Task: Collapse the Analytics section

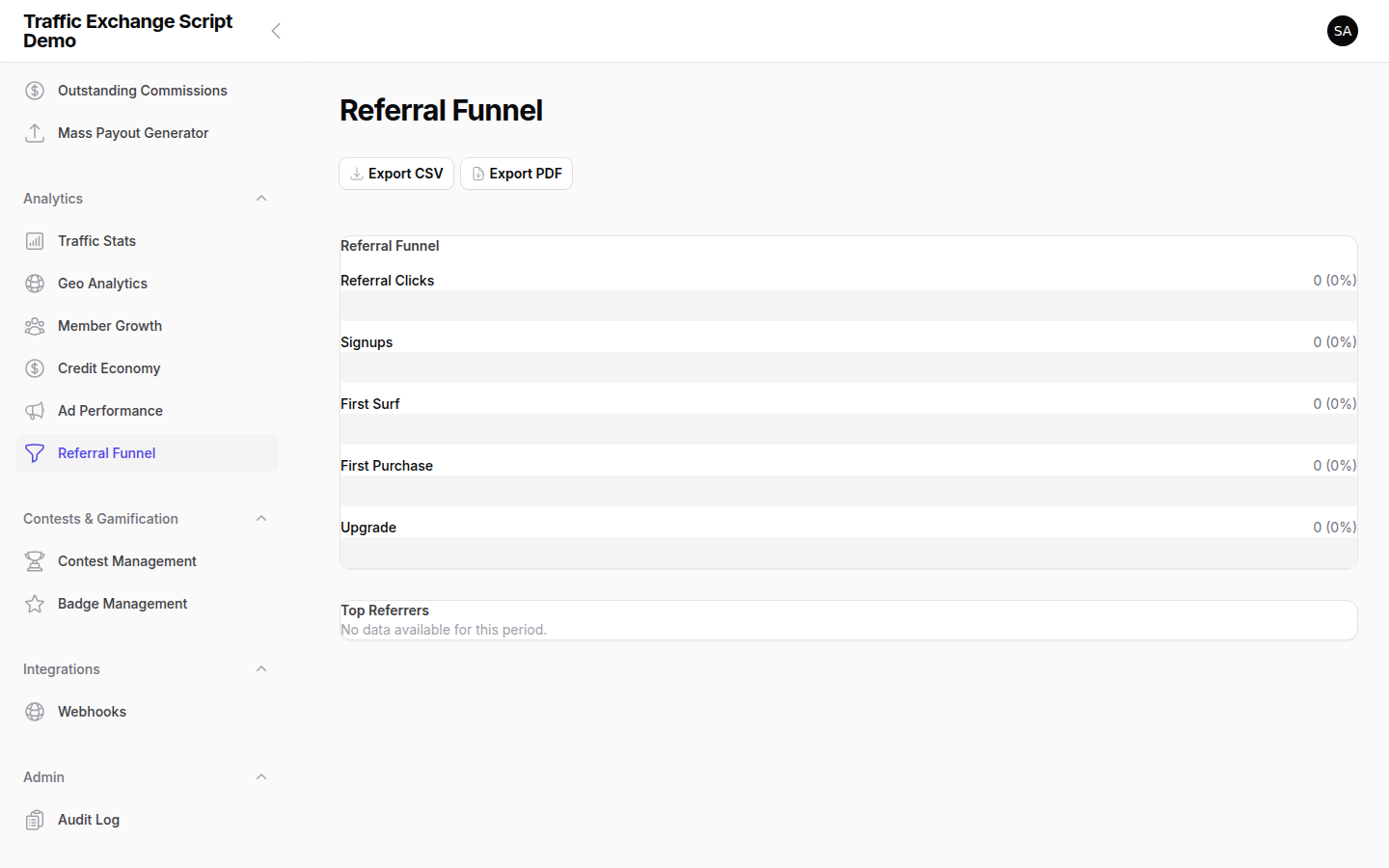Action: coord(261,198)
